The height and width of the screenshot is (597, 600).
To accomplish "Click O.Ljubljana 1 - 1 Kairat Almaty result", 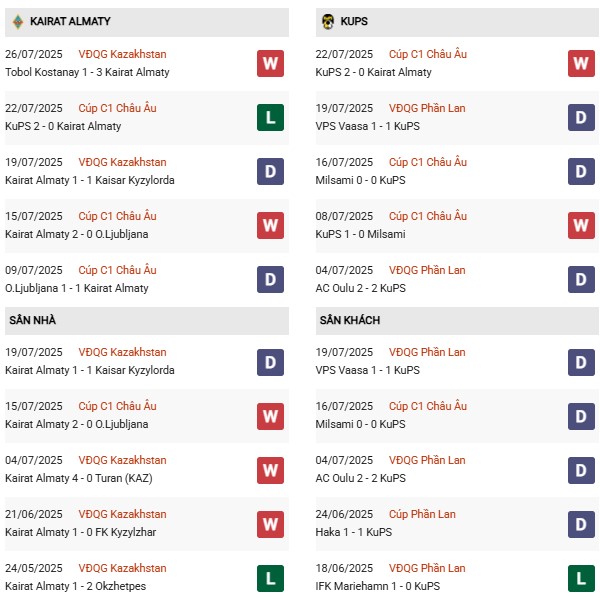I will point(77,288).
